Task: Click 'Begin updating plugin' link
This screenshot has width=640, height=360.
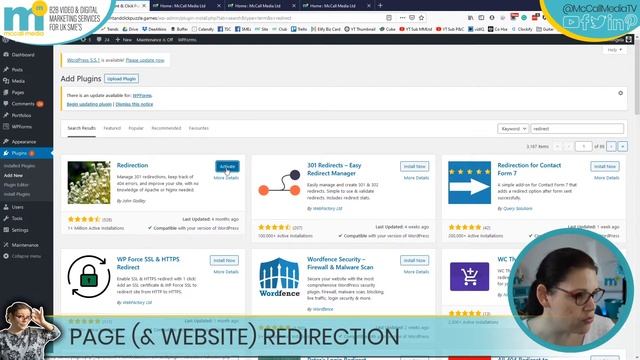Action: [x=89, y=104]
